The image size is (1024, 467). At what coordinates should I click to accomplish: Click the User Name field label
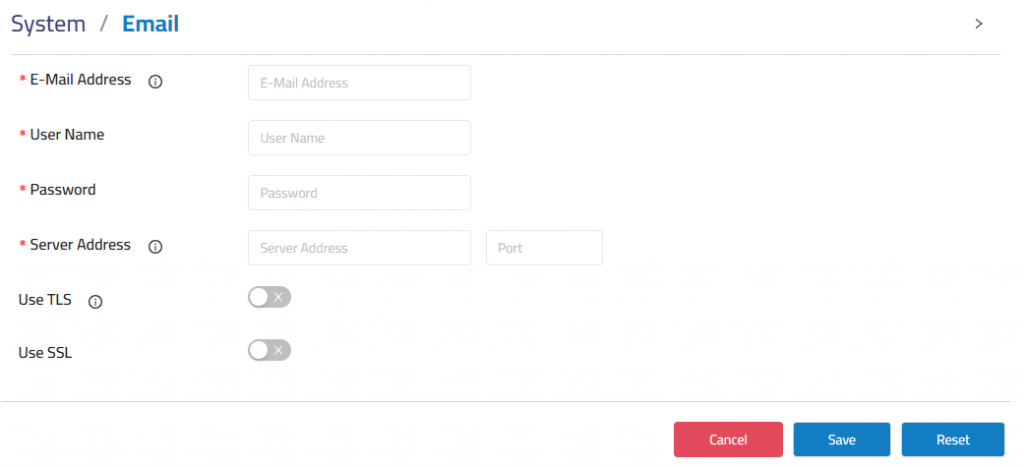coord(67,135)
